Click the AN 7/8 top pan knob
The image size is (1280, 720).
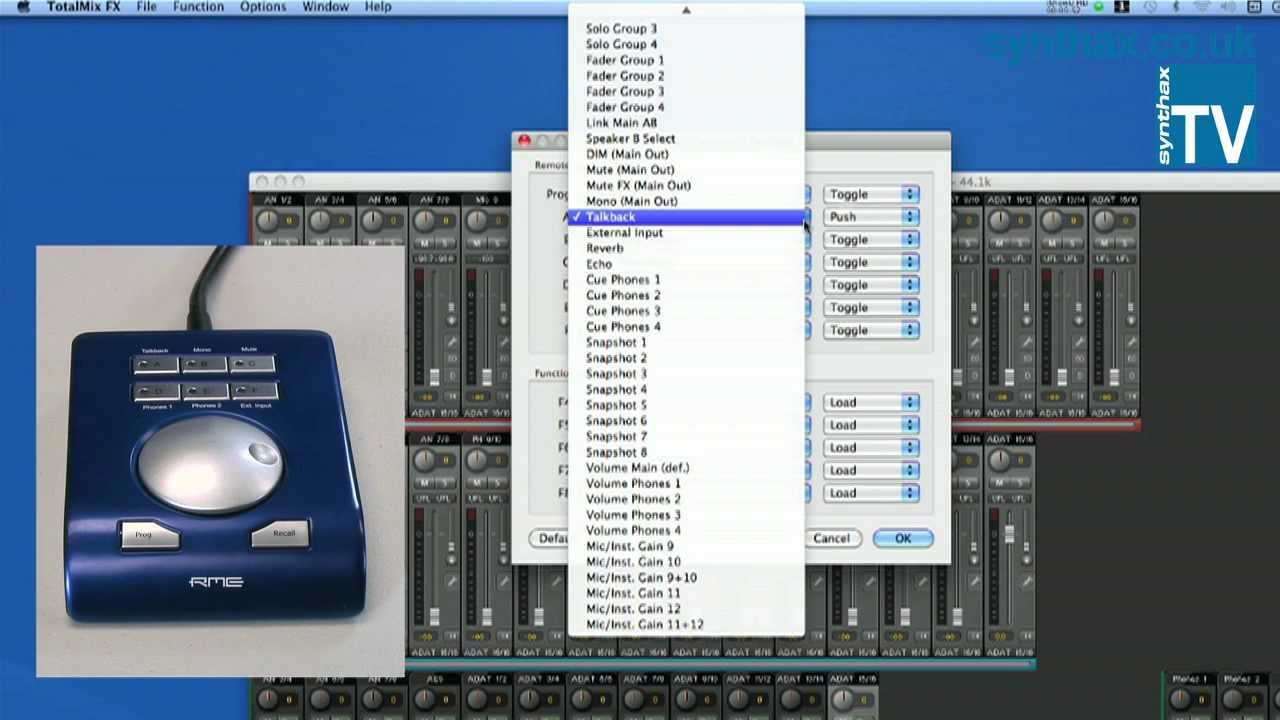(424, 220)
